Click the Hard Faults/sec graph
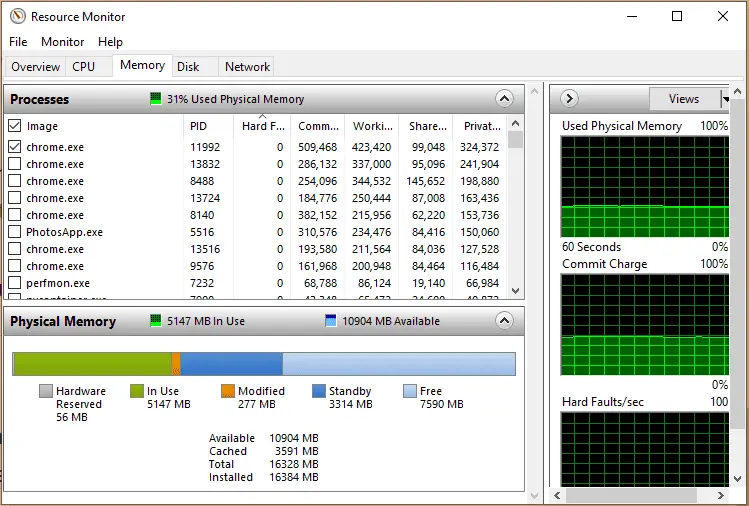Viewport: 749px width, 506px height. click(x=645, y=449)
